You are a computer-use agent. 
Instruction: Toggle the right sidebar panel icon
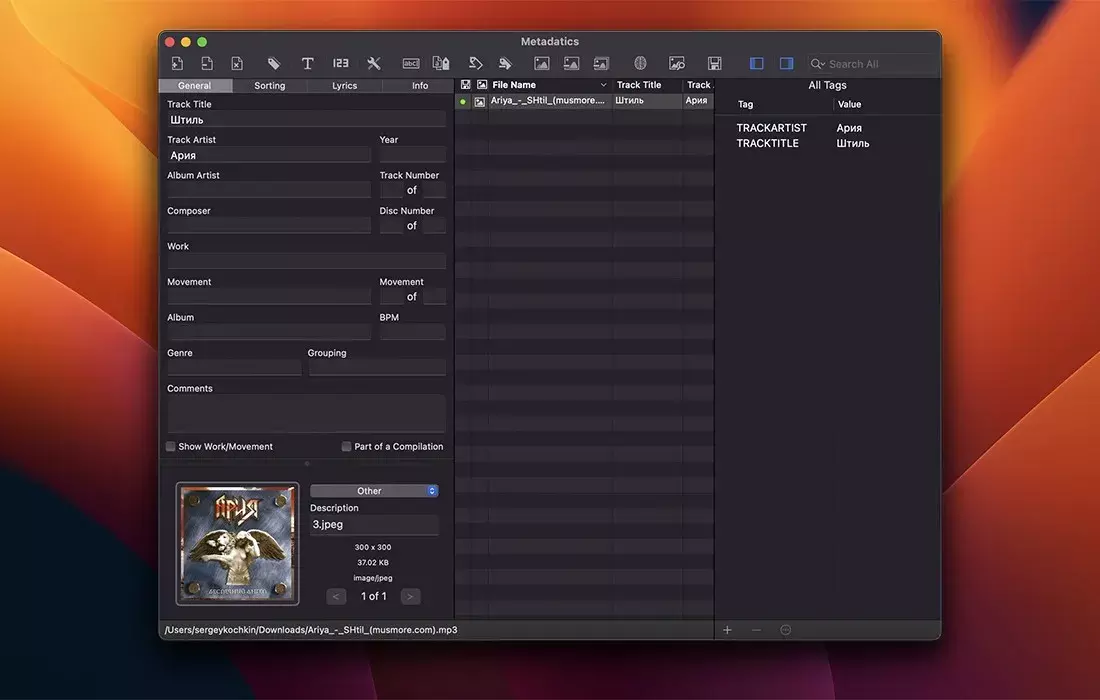[x=786, y=64]
